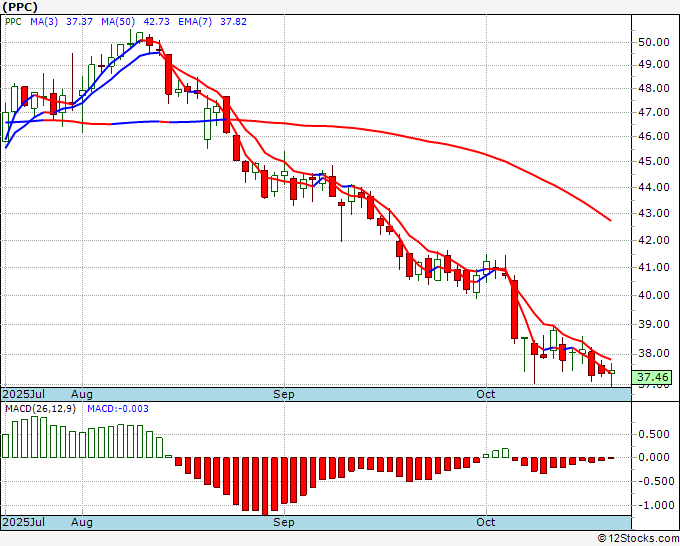Click the last green candlestick near 37.46
Screen dimensions: 680x546
[x=611, y=372]
